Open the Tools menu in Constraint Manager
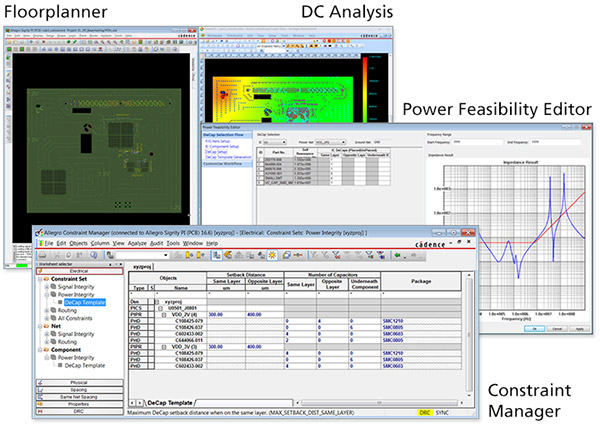This screenshot has width=600, height=429. click(x=173, y=243)
